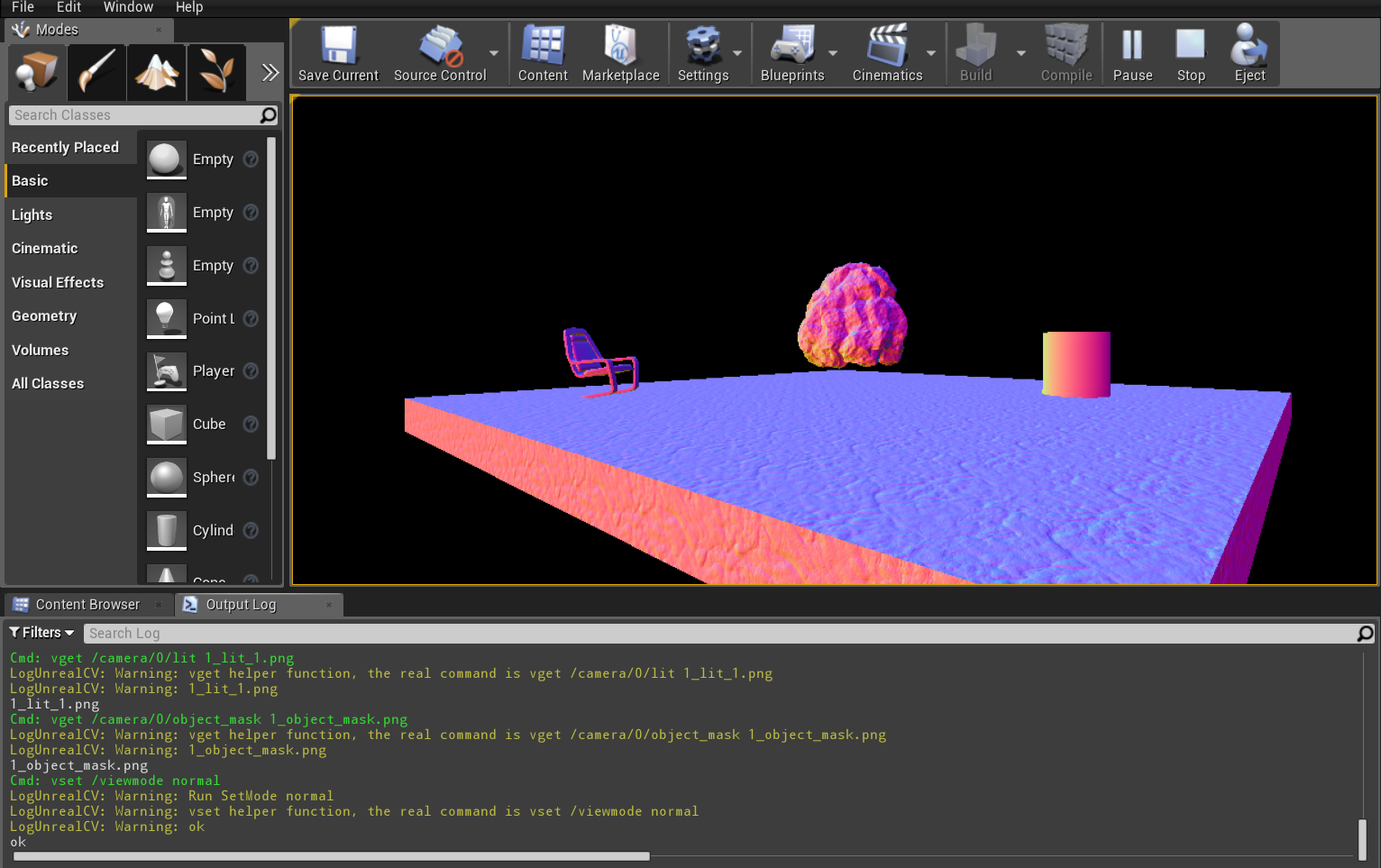Open Cinematics from the toolbar
This screenshot has height=868, width=1381.
point(887,52)
